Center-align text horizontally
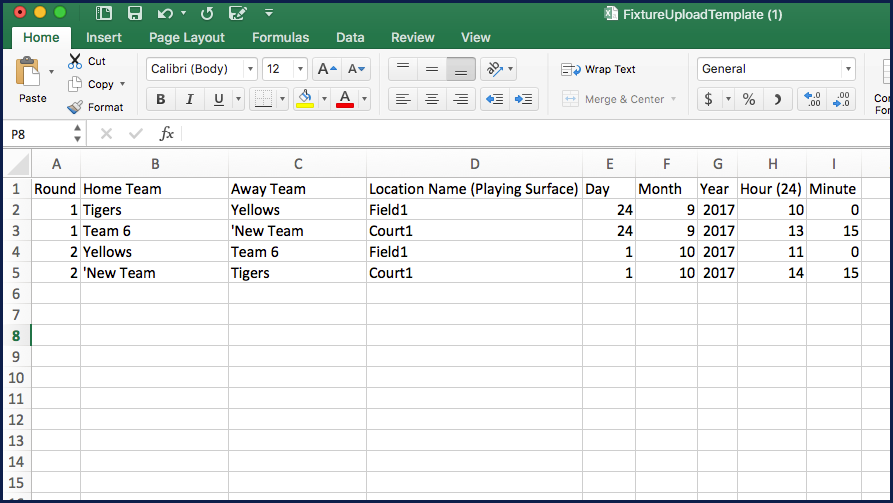 [x=432, y=99]
